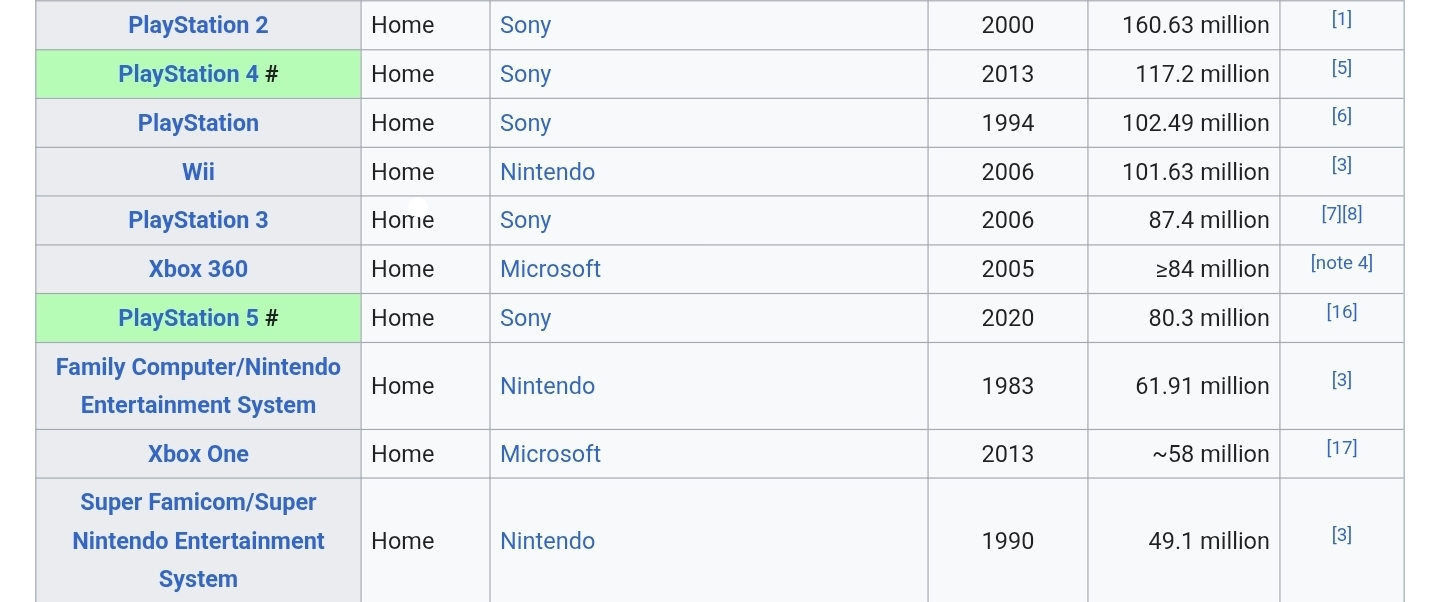1440x602 pixels.
Task: Open citation [6] for PlayStation sales
Action: [x=1341, y=116]
